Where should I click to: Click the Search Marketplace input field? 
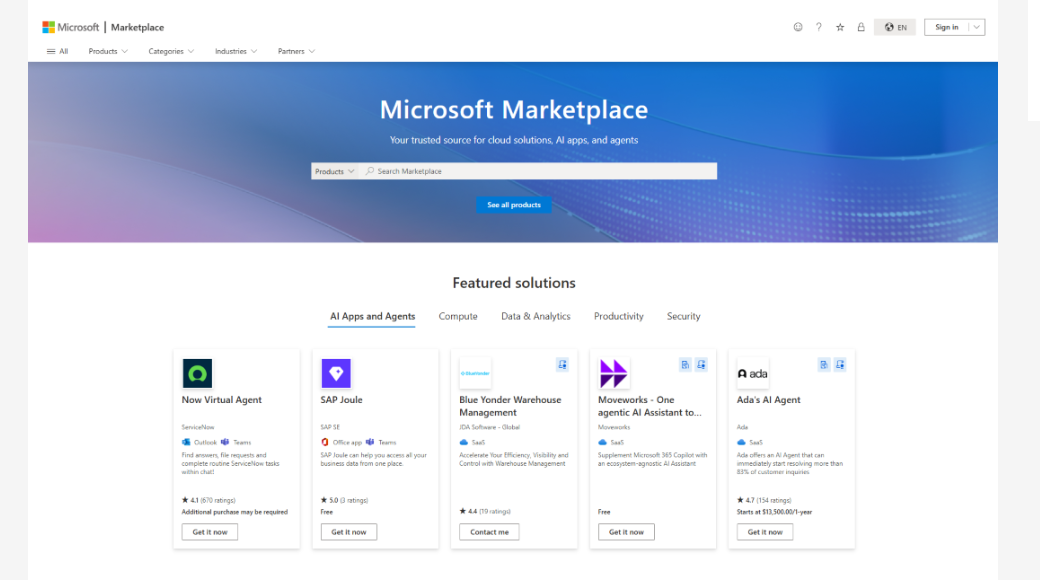[x=540, y=171]
